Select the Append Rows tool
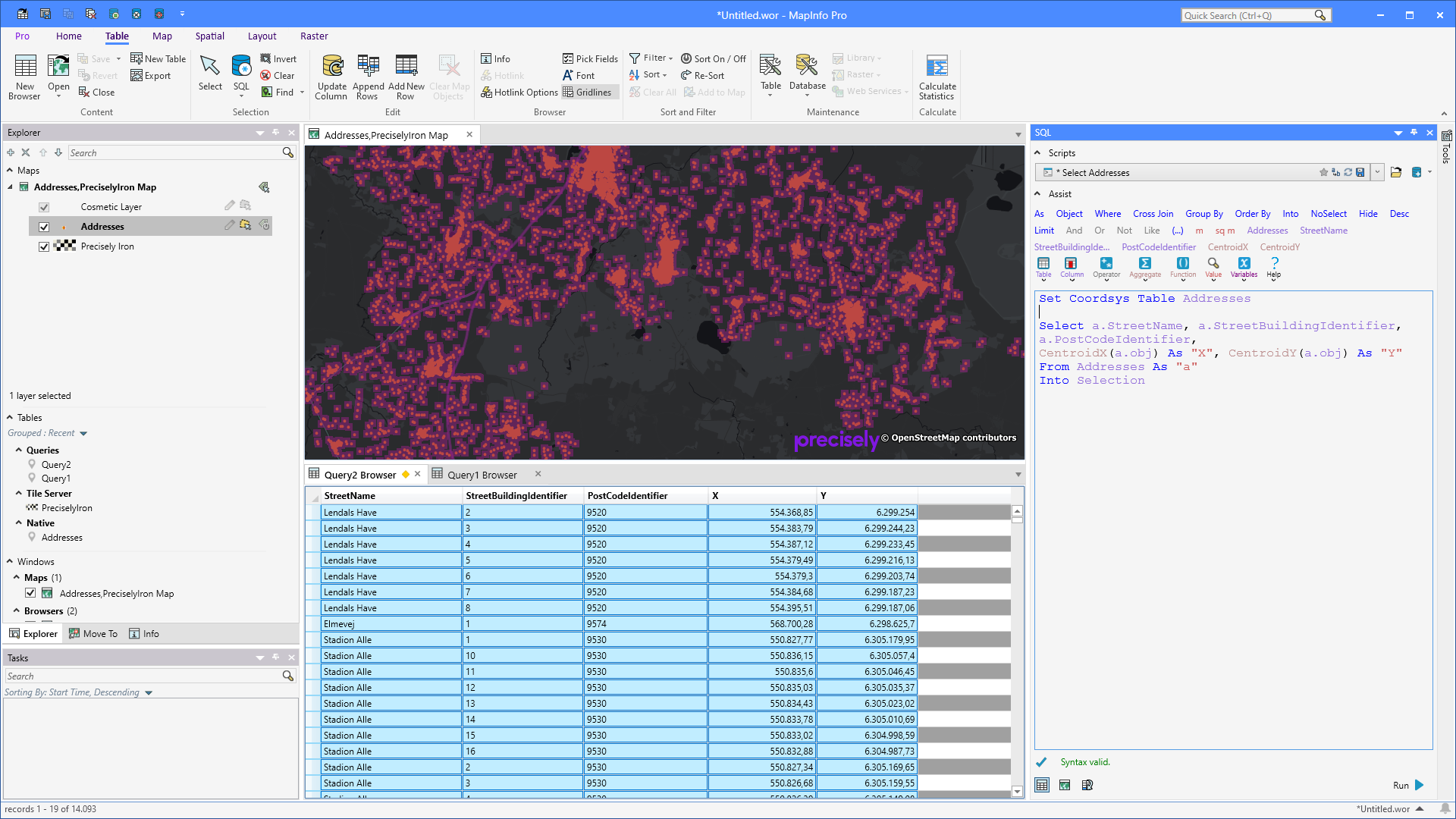The height and width of the screenshot is (819, 1456). [x=368, y=76]
